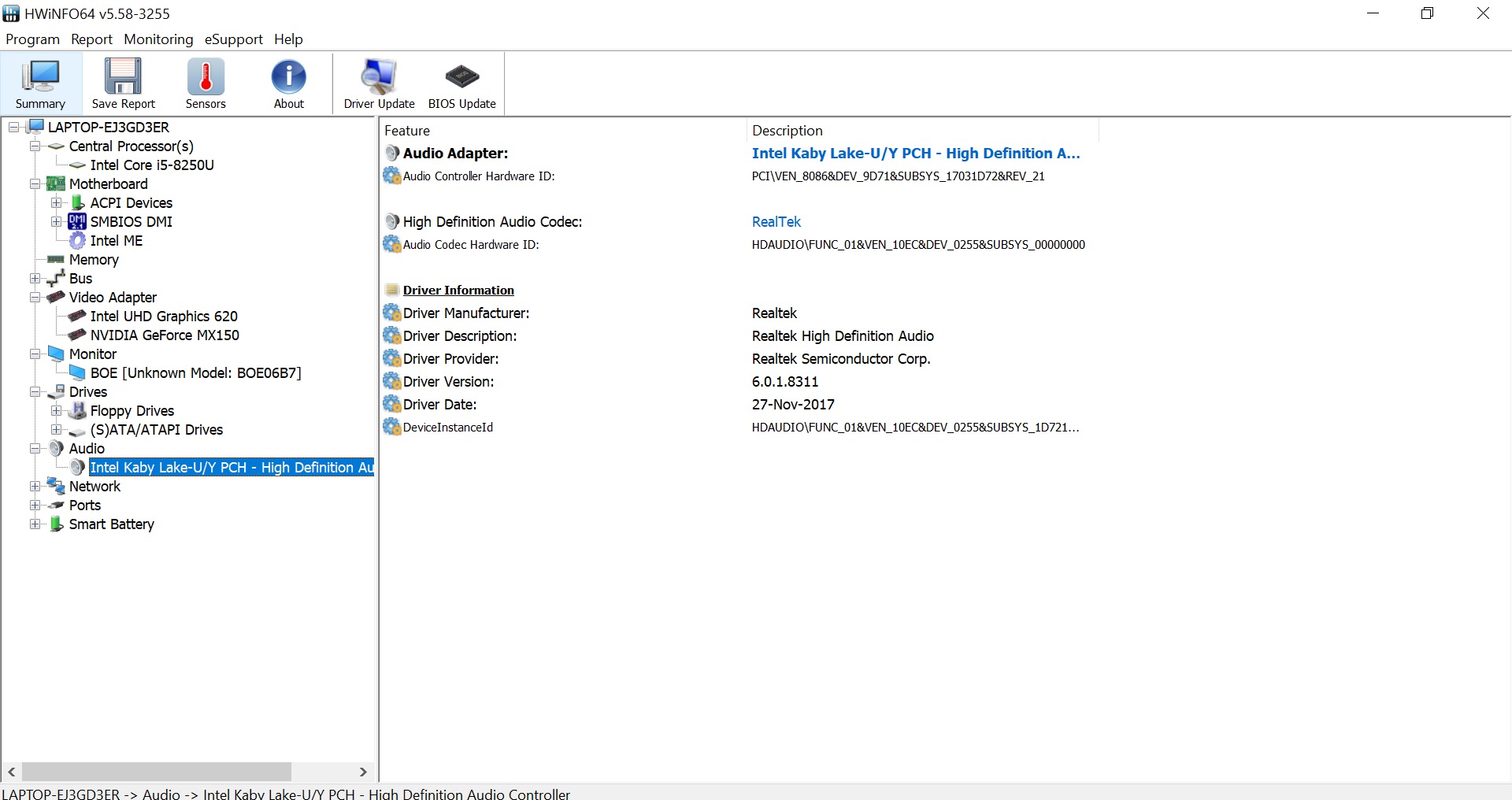Click the Save Report floppy icon

click(124, 76)
